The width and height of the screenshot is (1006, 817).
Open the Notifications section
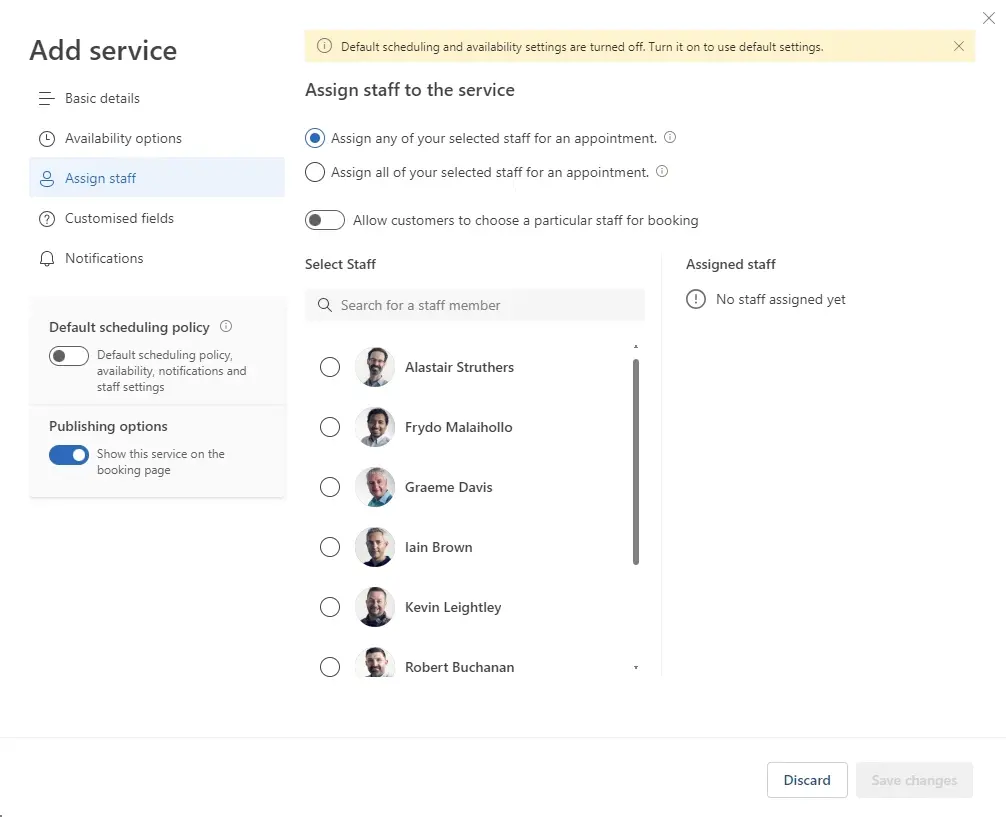pyautogui.click(x=104, y=258)
